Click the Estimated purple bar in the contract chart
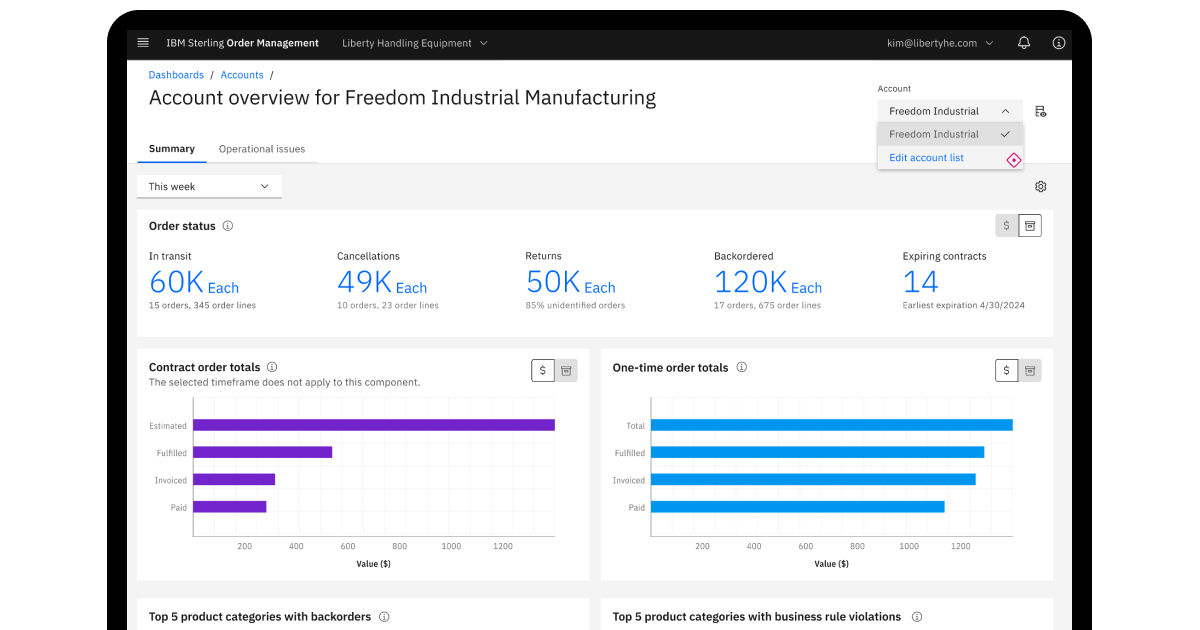 click(374, 425)
